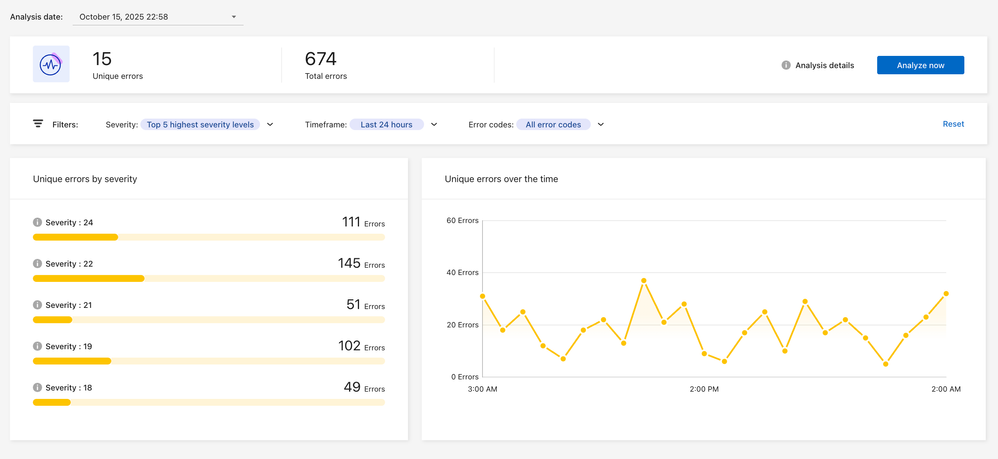Click info icon next to Severity 18
The width and height of the screenshot is (998, 459).
coord(38,387)
